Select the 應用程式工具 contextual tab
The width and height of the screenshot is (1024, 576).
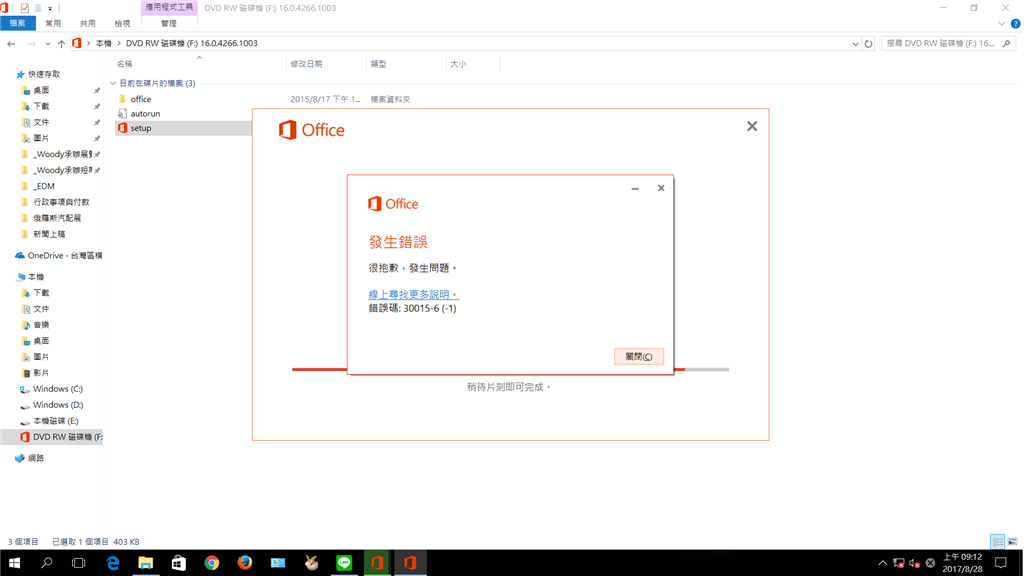pyautogui.click(x=169, y=7)
